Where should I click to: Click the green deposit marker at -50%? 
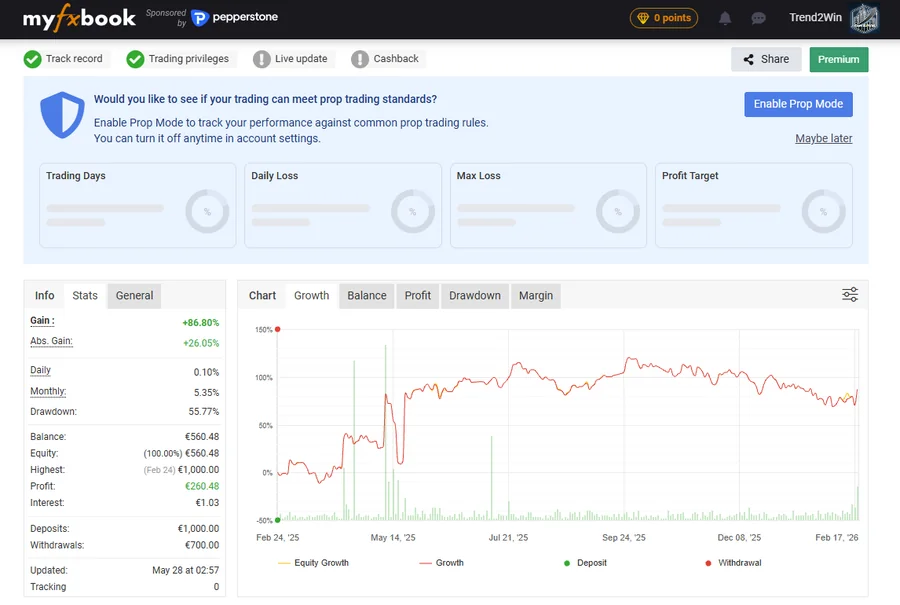pos(278,520)
